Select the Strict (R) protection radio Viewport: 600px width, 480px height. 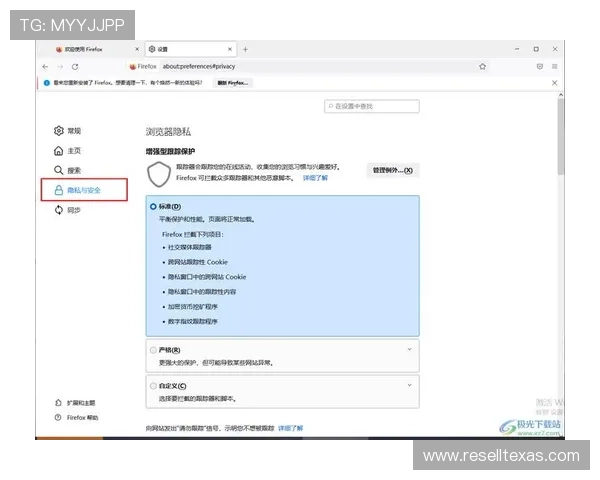click(x=153, y=350)
